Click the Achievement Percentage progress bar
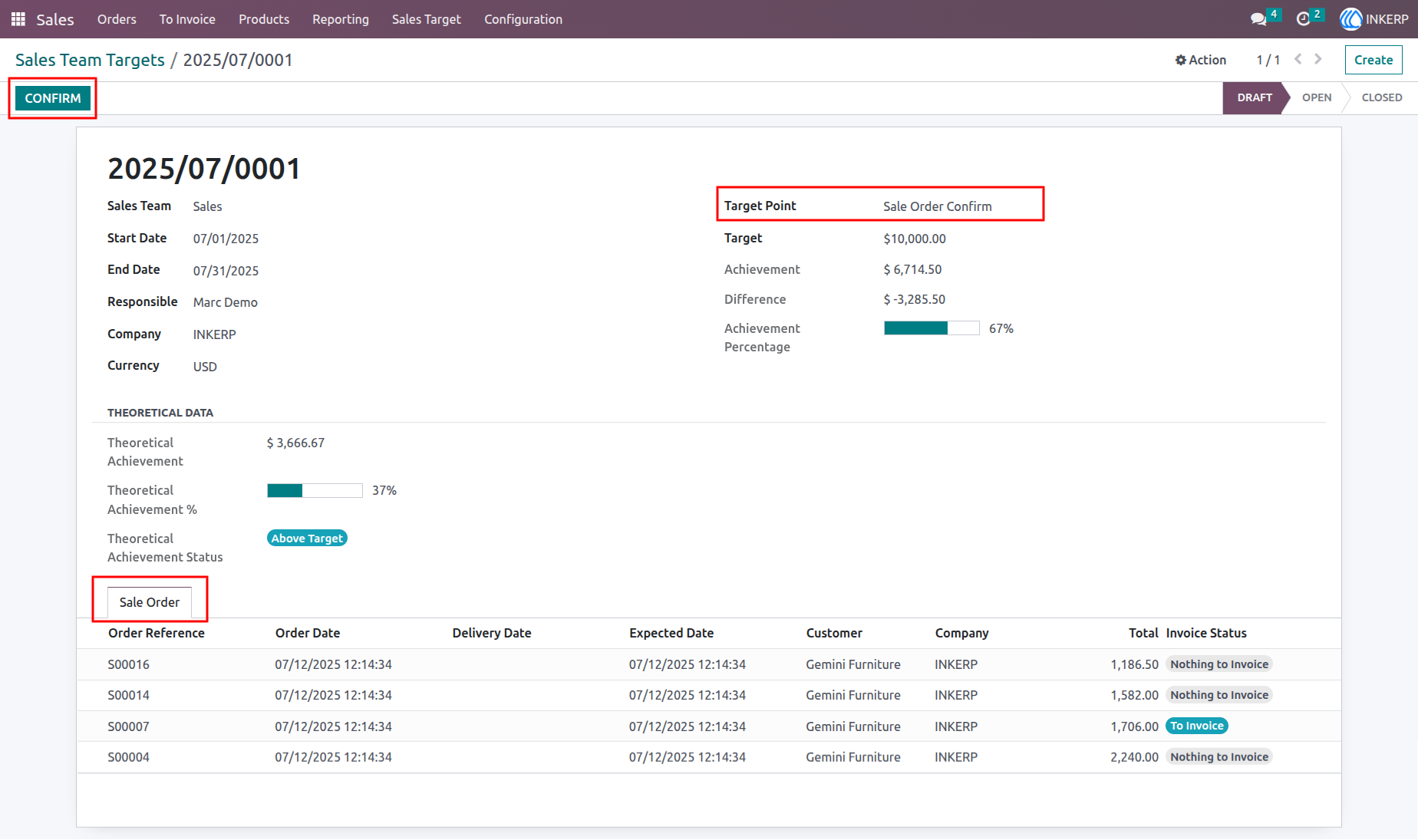This screenshot has width=1418, height=840. pos(932,328)
